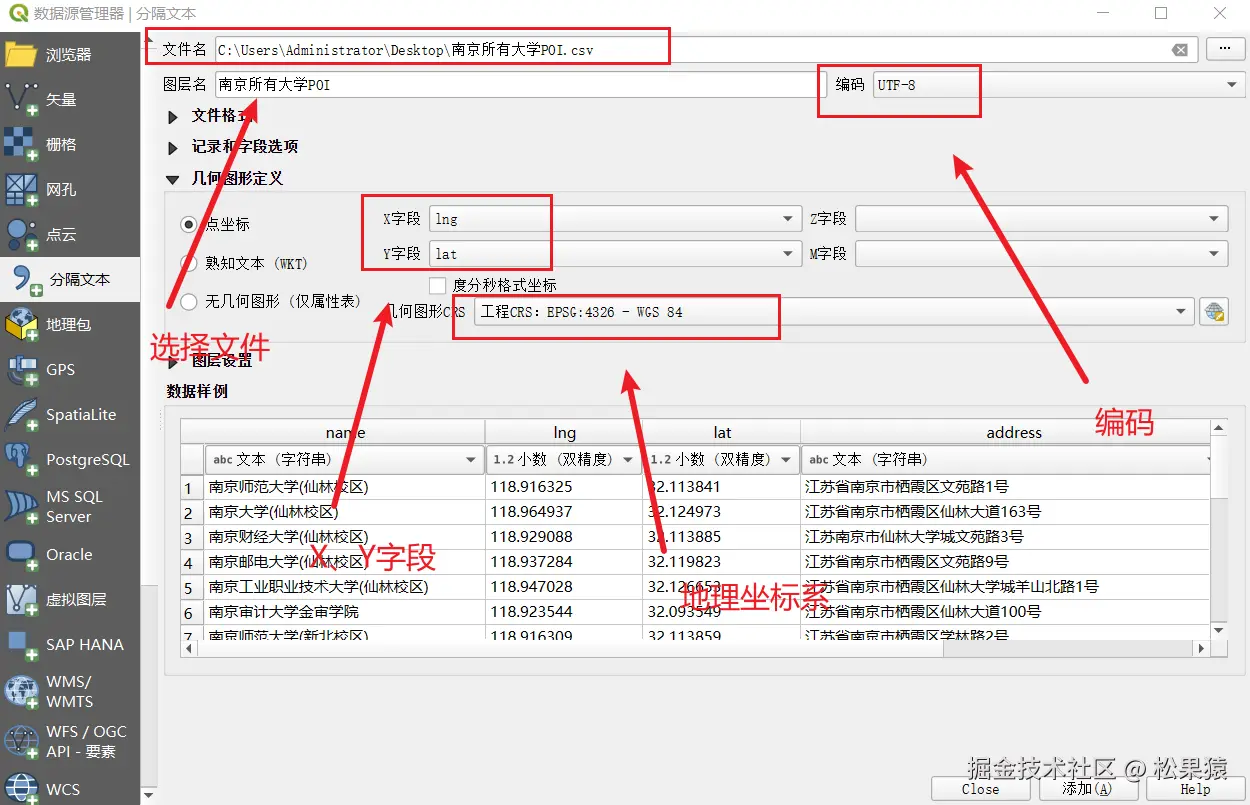Screen dimensions: 1250x805
Task: Select address 江苏省南京市栖霞区仙林大道163号
Action: point(1005,512)
